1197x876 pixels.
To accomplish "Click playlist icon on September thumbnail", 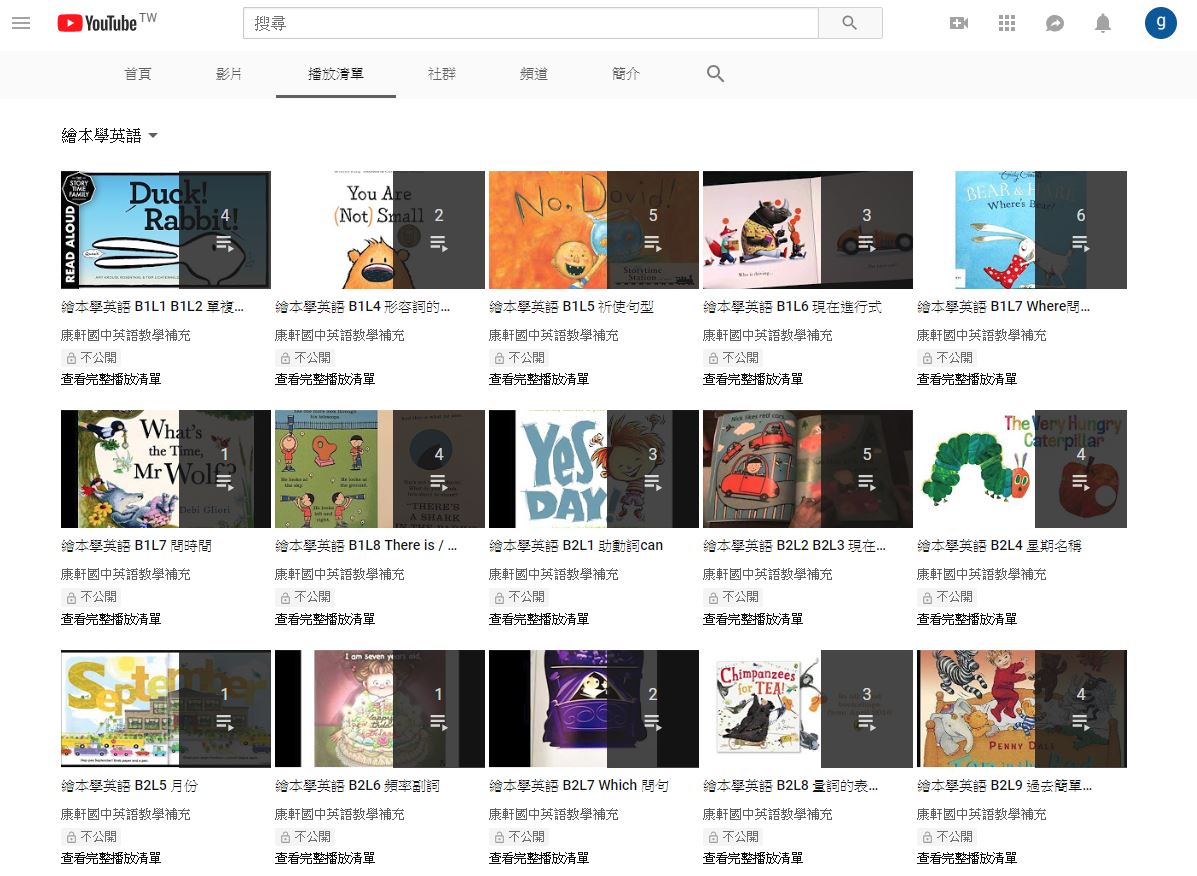I will click(x=224, y=722).
